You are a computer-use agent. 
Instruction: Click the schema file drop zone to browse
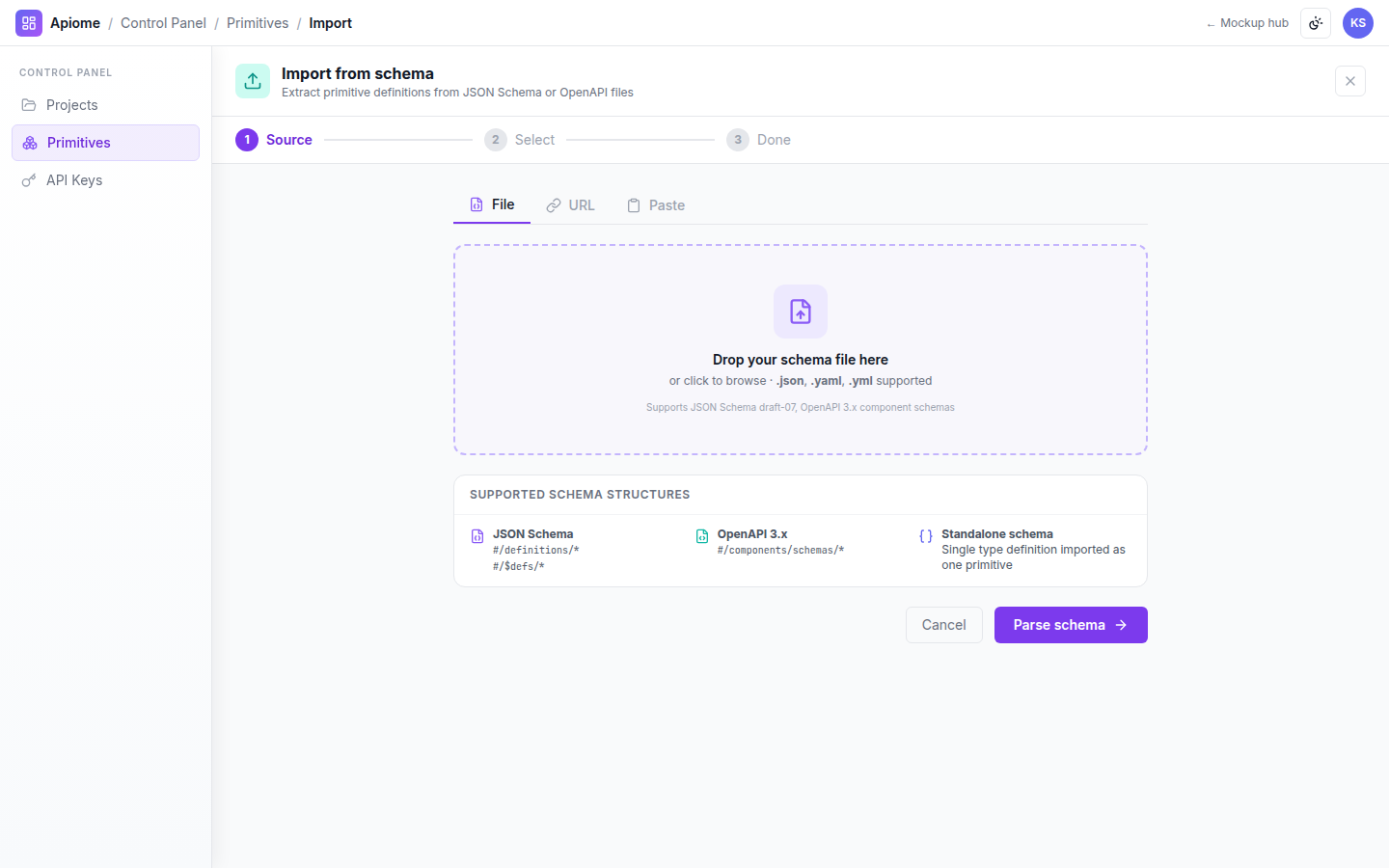801,349
